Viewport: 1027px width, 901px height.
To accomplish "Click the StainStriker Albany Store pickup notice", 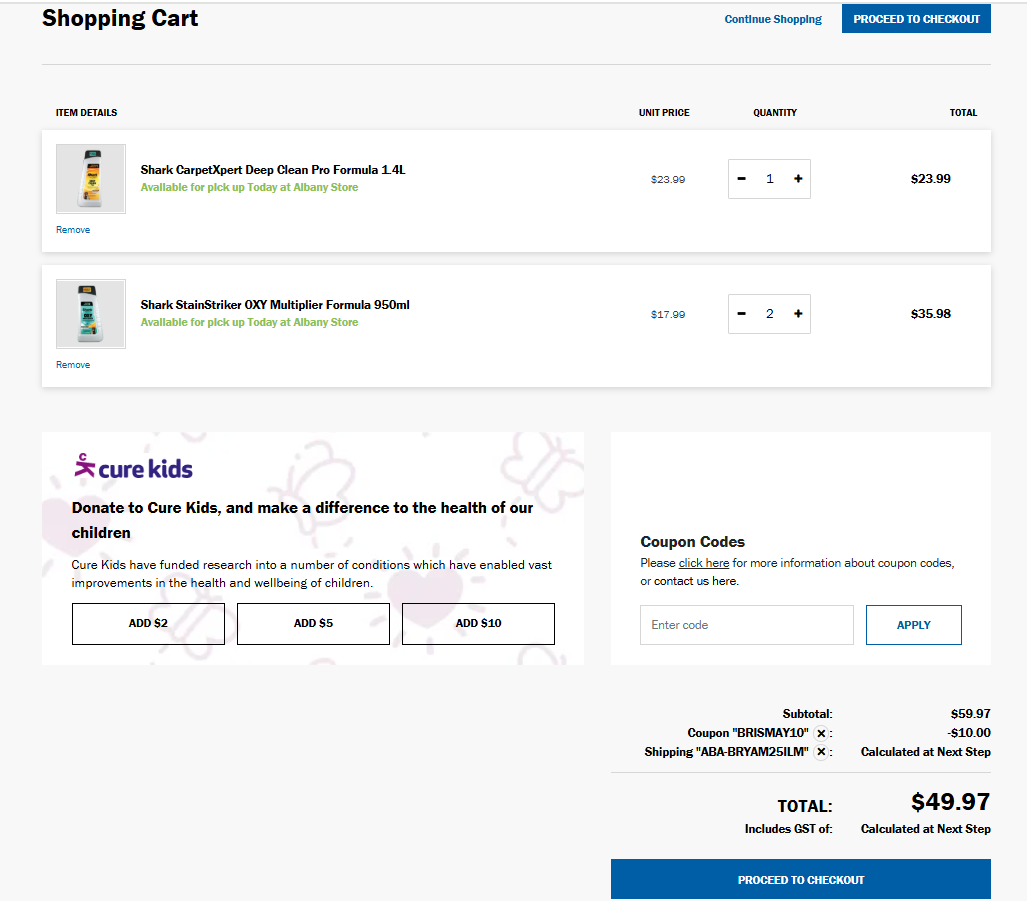I will point(250,322).
